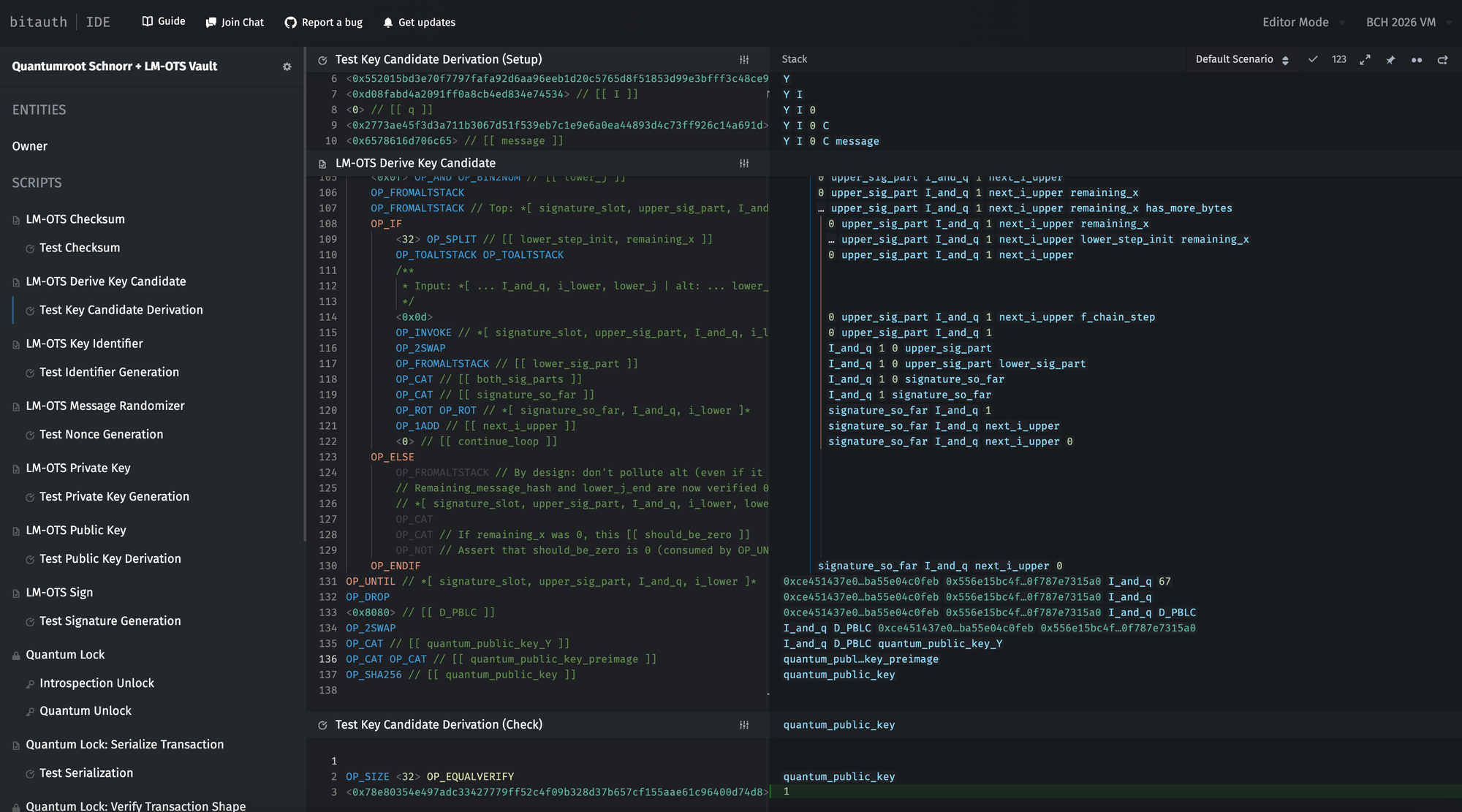
Task: Open the BCH 2026 VM version selector
Action: pyautogui.click(x=1405, y=22)
